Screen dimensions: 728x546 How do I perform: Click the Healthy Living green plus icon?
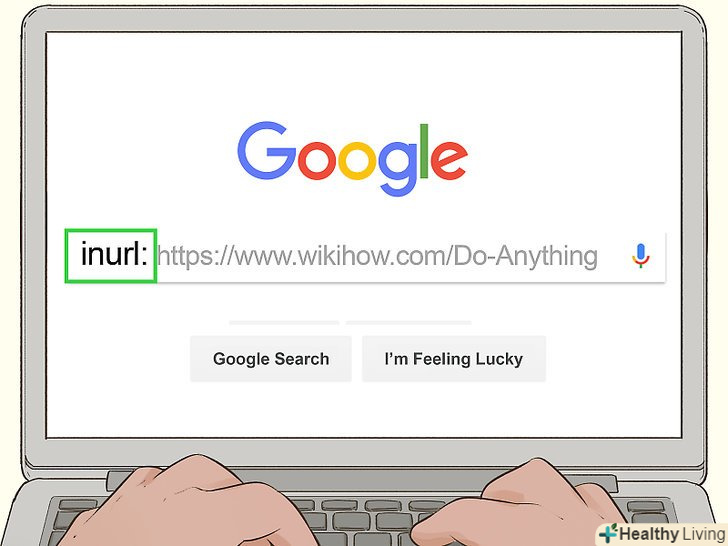[x=608, y=533]
